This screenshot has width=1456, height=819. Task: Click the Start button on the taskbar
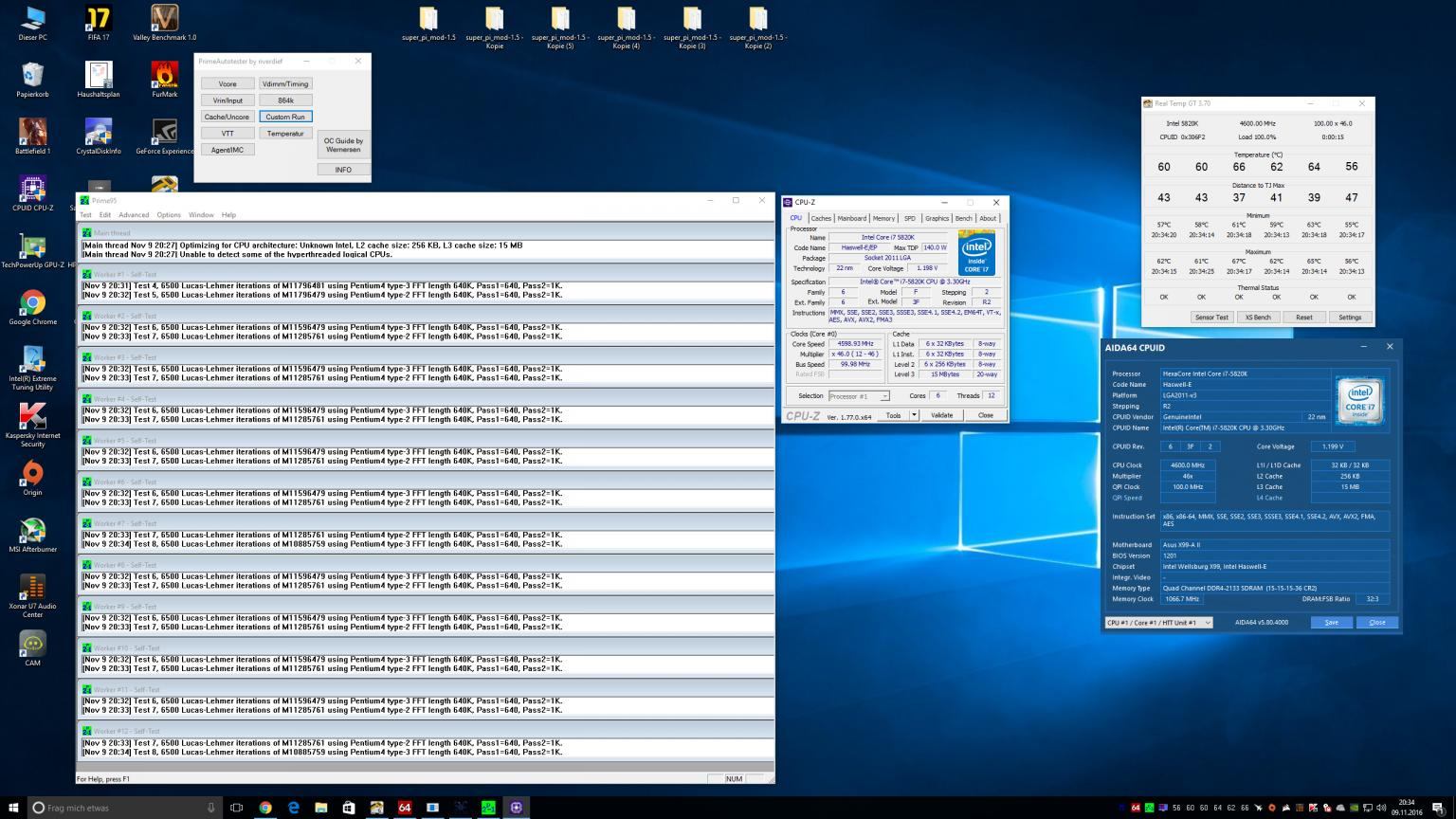13,808
